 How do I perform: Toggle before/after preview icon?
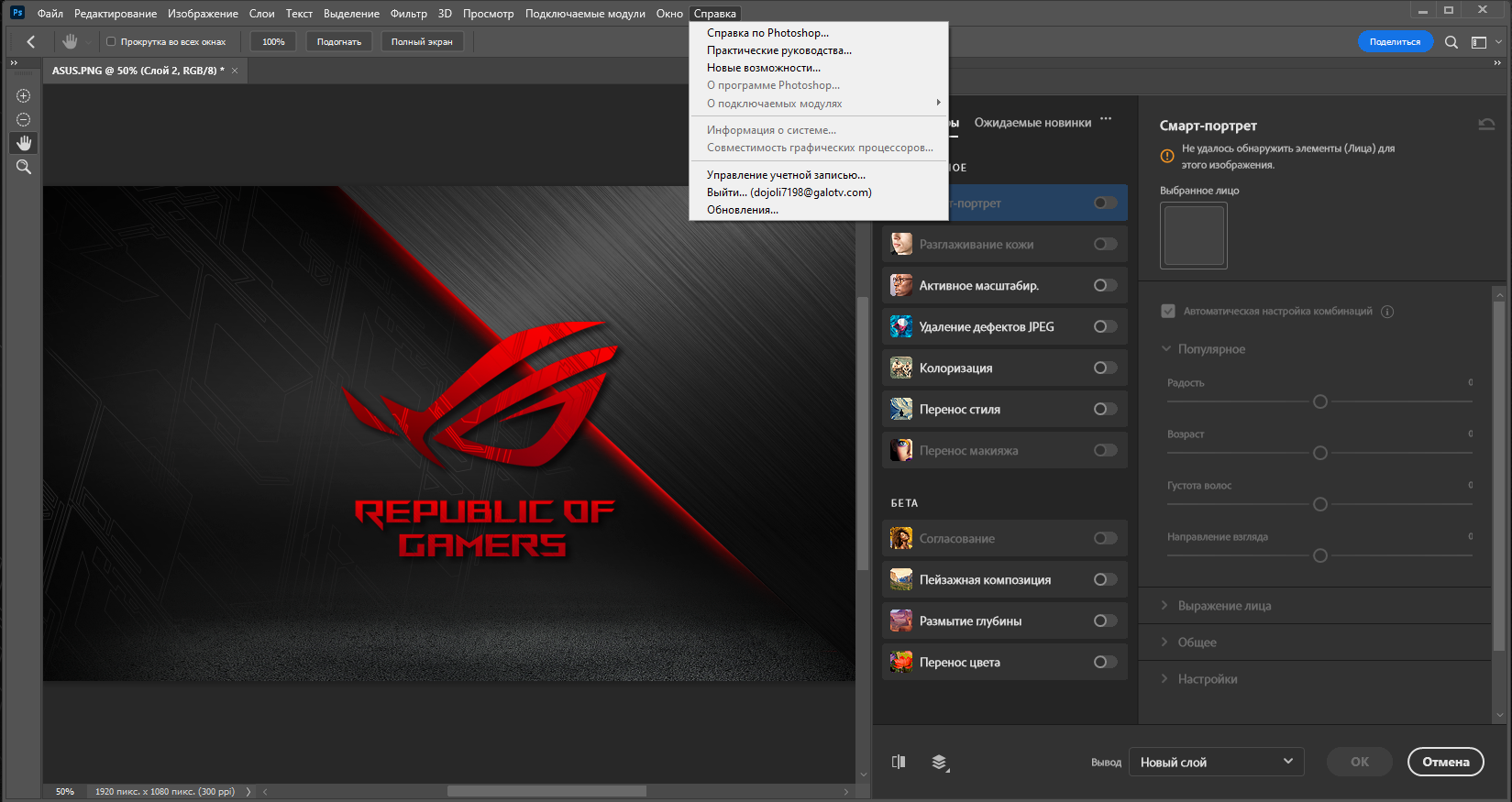click(899, 762)
